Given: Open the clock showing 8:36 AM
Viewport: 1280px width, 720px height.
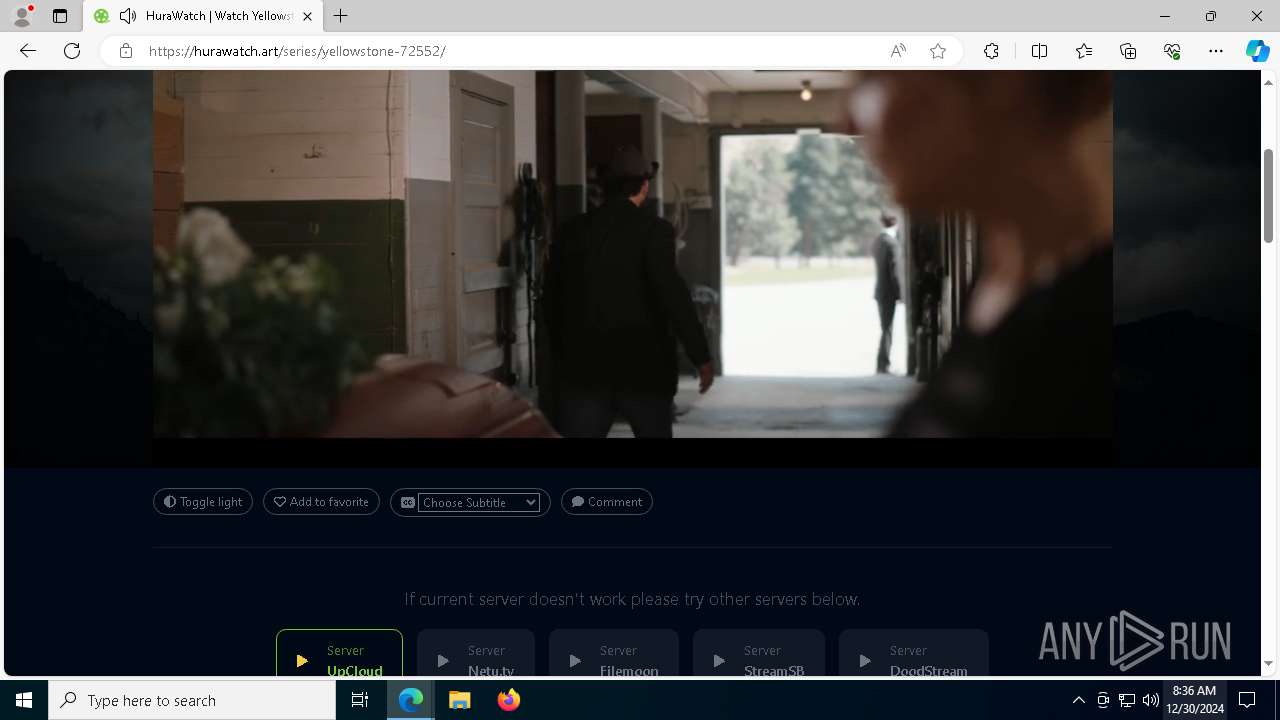Looking at the screenshot, I should click(1195, 700).
